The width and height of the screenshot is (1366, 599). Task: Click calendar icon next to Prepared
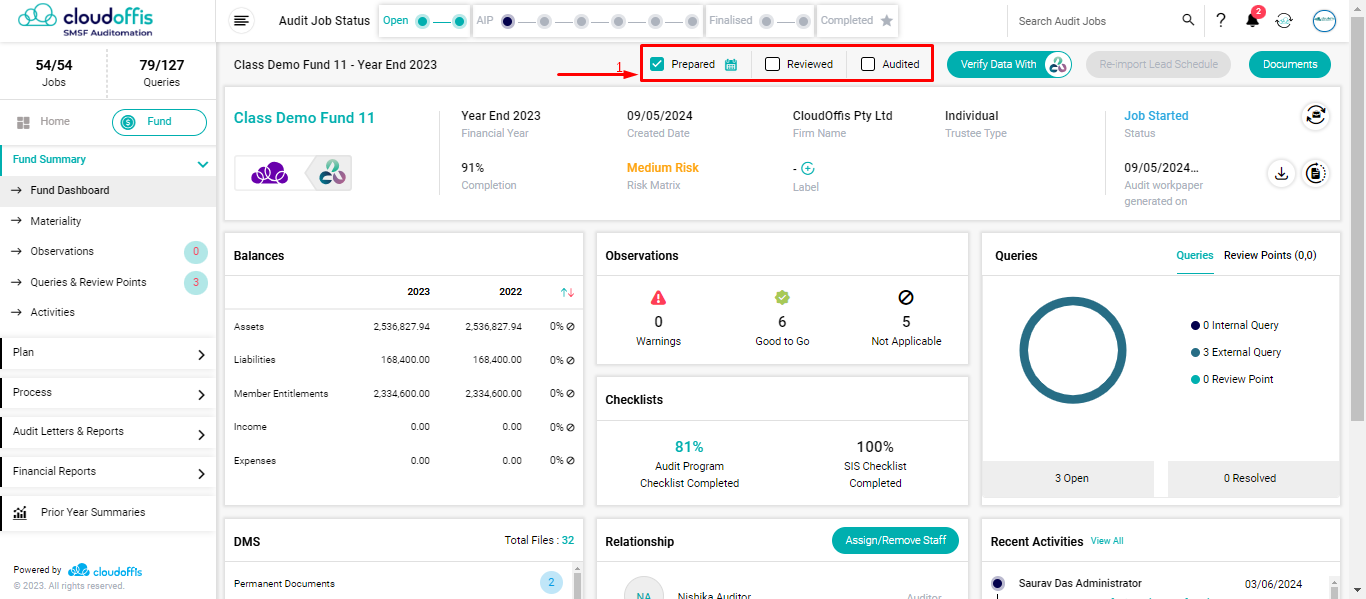point(731,64)
